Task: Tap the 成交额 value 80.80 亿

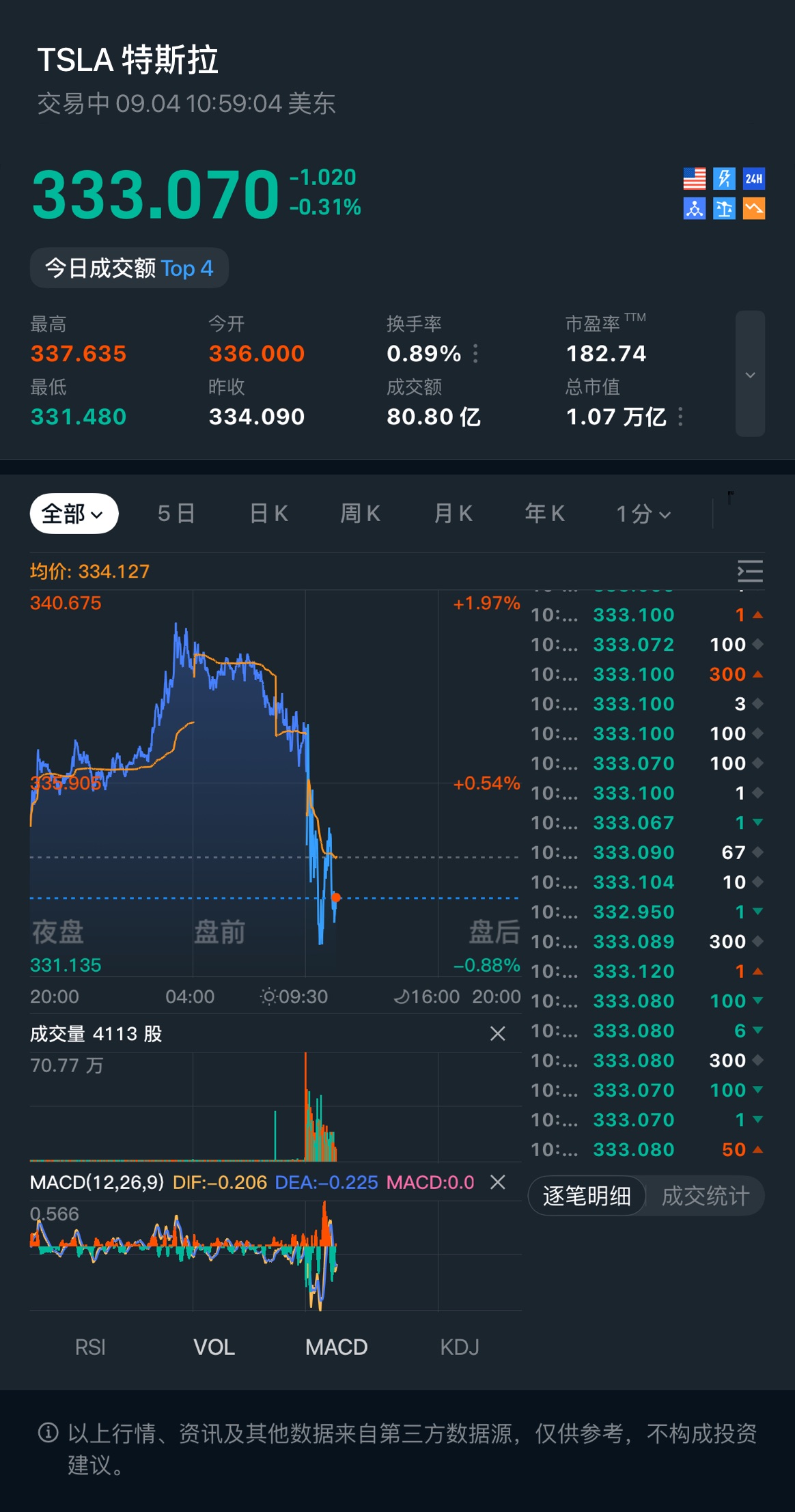Action: pyautogui.click(x=434, y=417)
